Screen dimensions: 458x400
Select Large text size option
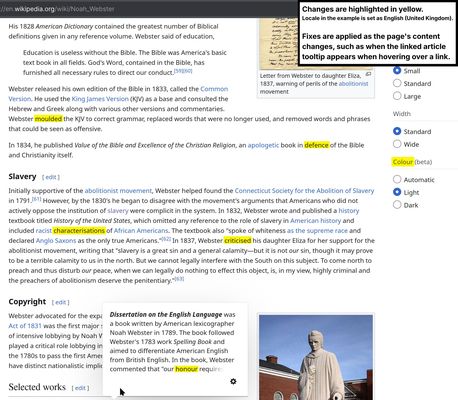[397, 96]
